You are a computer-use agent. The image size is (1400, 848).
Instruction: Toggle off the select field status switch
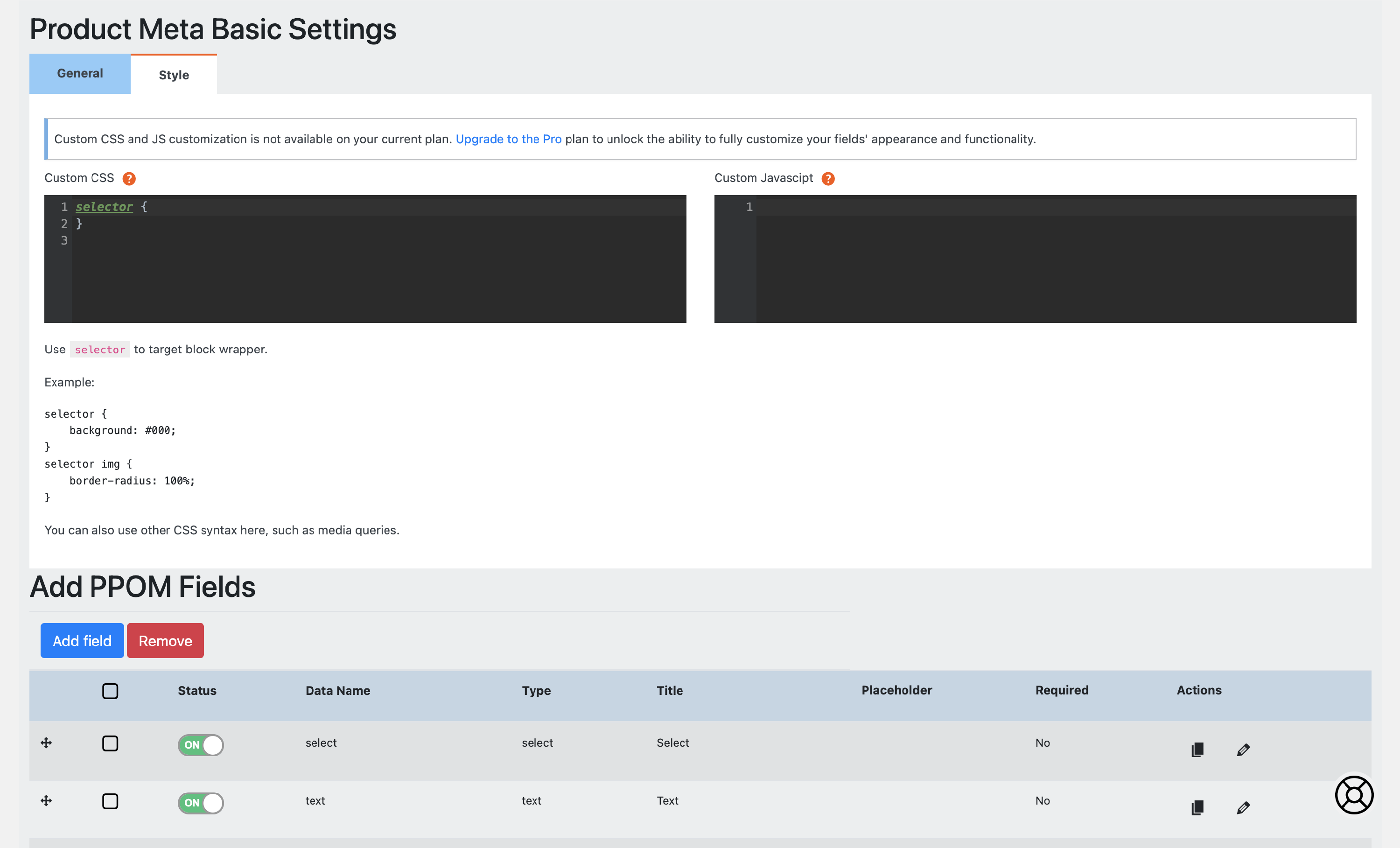tap(201, 744)
